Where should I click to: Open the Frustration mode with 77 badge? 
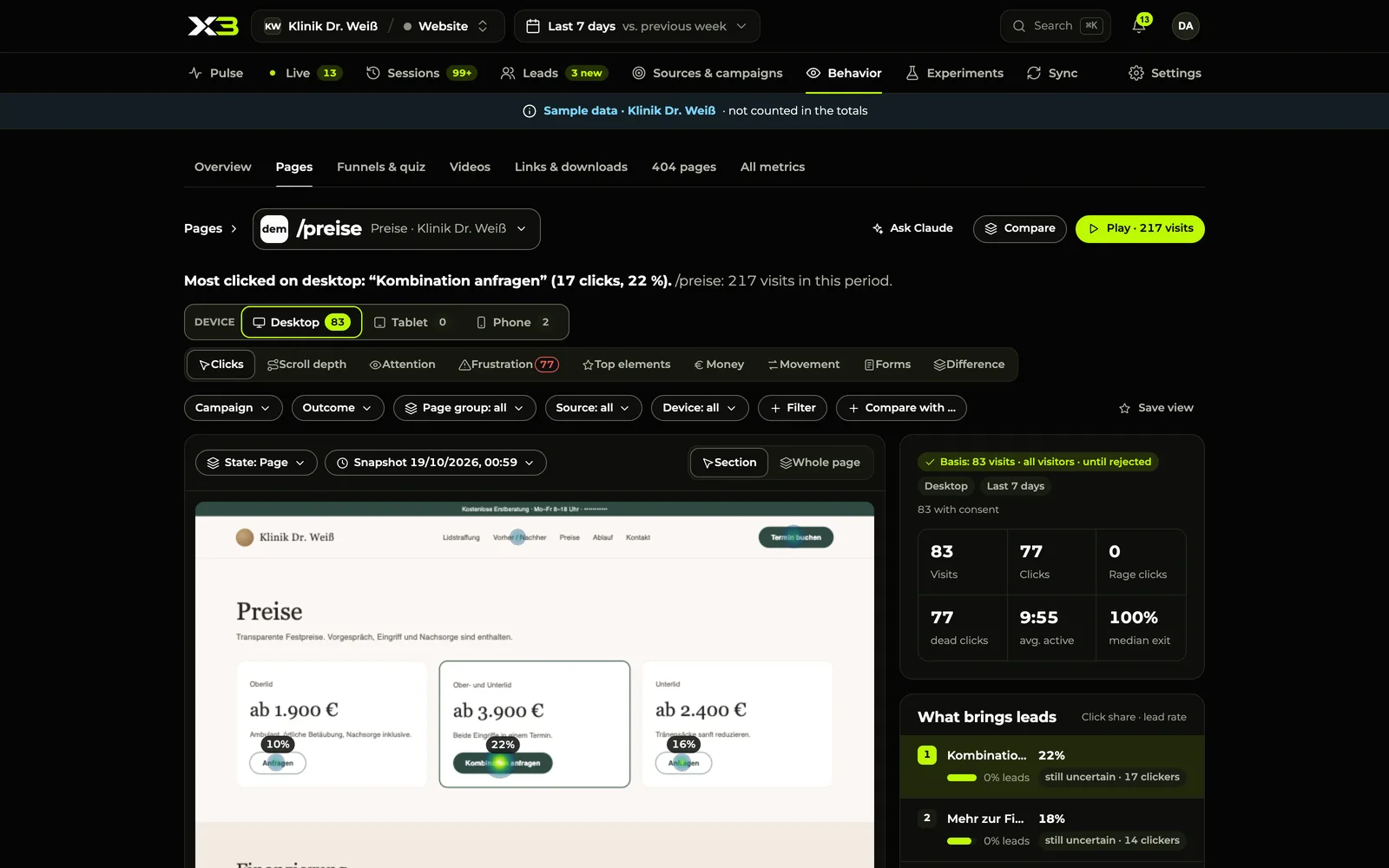coord(509,365)
